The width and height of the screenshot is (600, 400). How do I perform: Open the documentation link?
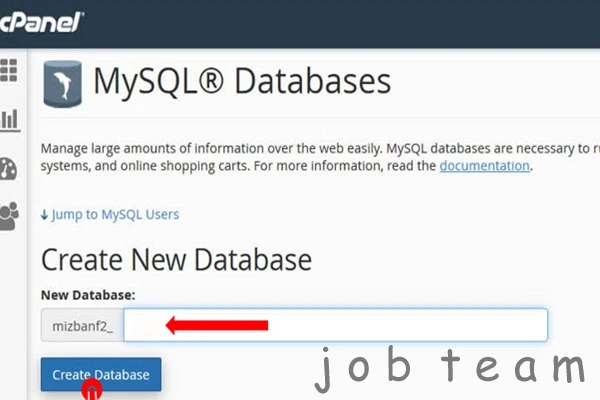484,166
